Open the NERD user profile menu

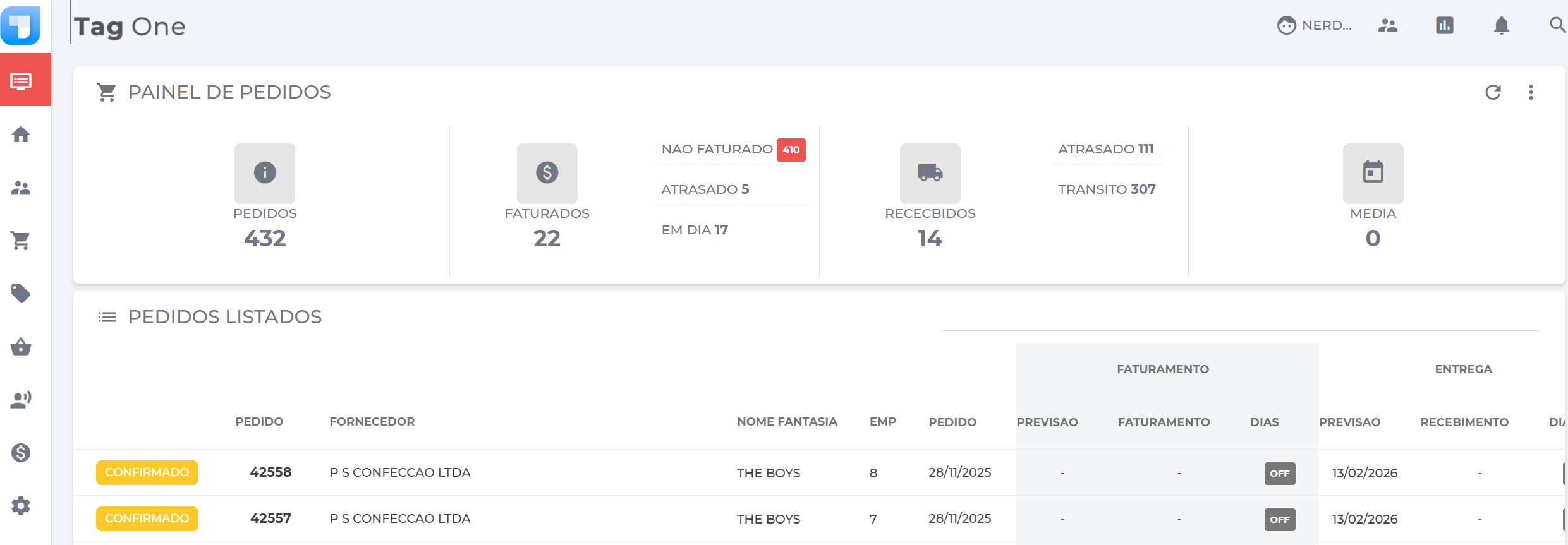click(x=1315, y=25)
